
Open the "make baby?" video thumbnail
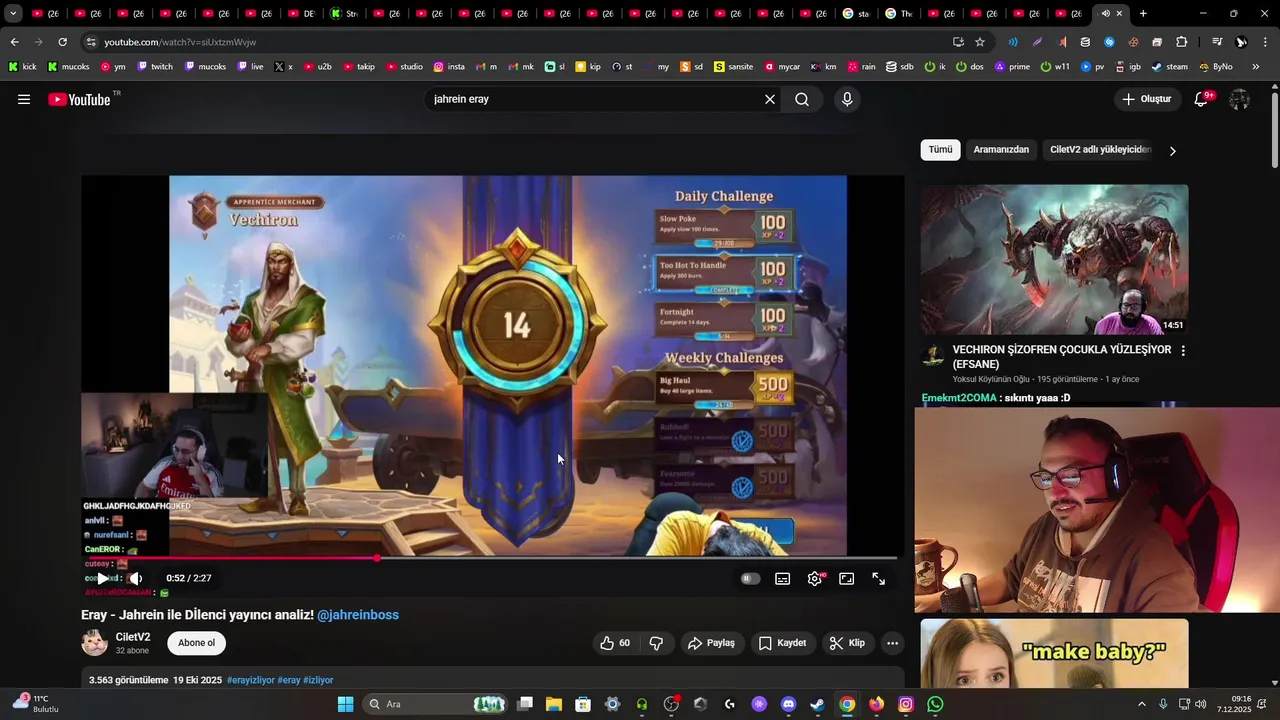click(1054, 654)
